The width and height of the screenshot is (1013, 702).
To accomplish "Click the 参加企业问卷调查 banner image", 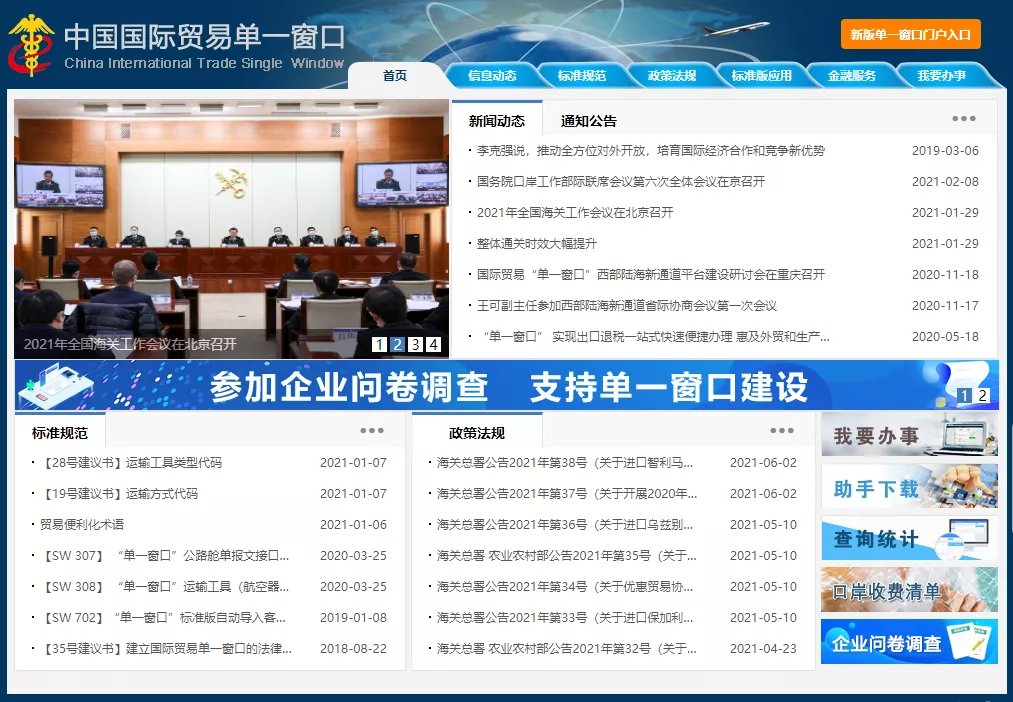I will click(500, 386).
